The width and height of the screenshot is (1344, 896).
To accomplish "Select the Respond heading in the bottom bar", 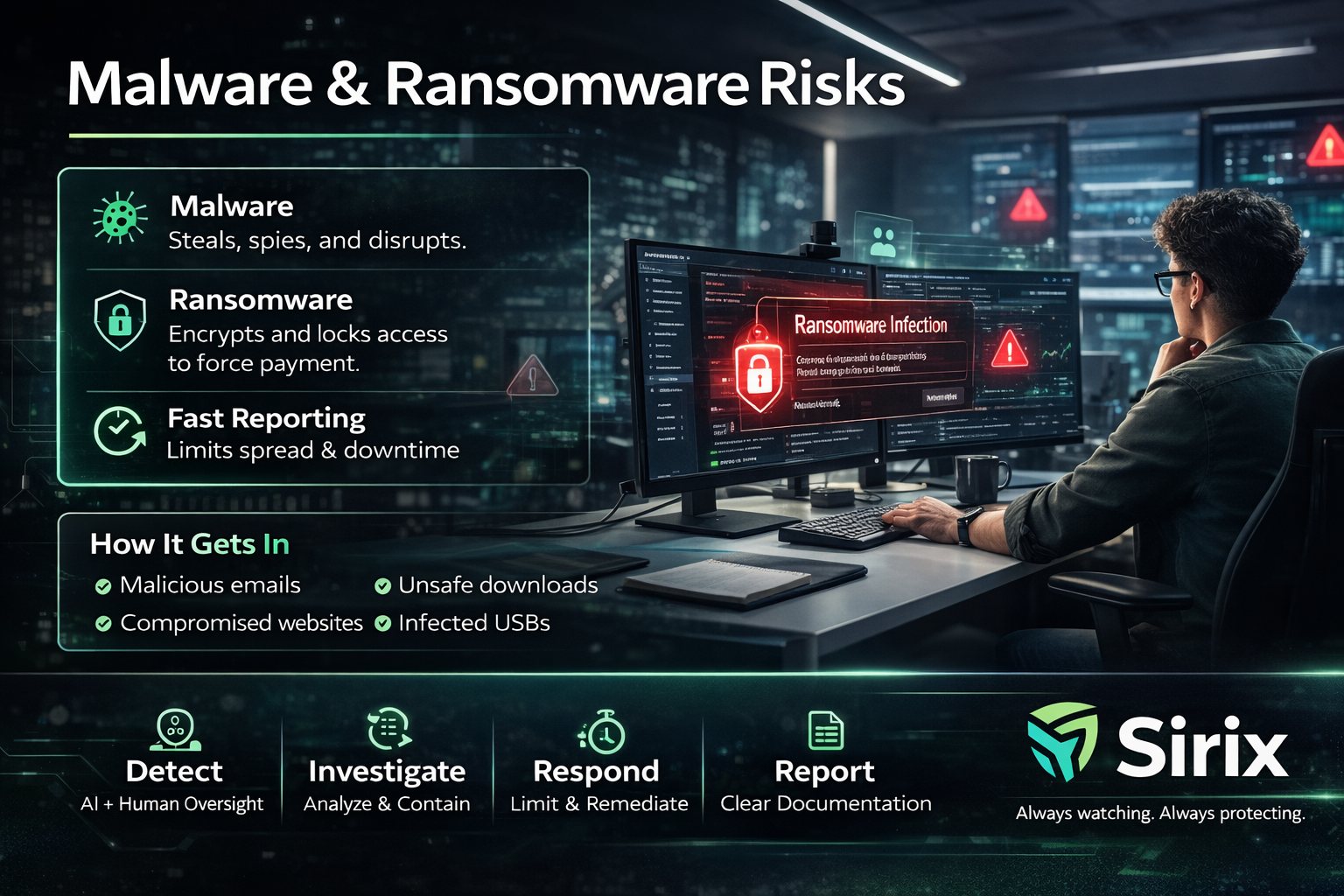I will coord(596,771).
